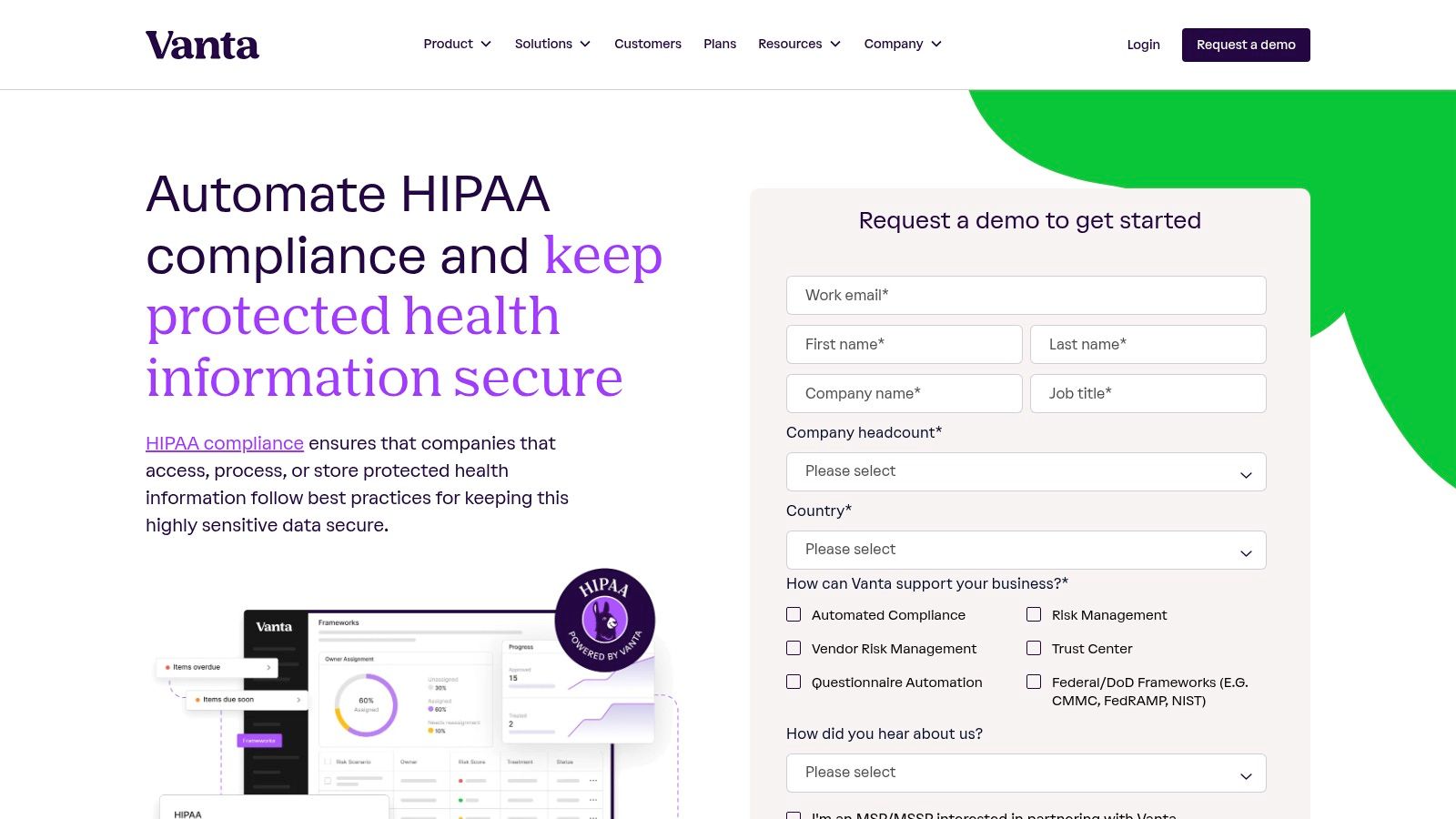Image resolution: width=1456 pixels, height=819 pixels.
Task: Check the Automated Compliance checkbox
Action: (794, 615)
